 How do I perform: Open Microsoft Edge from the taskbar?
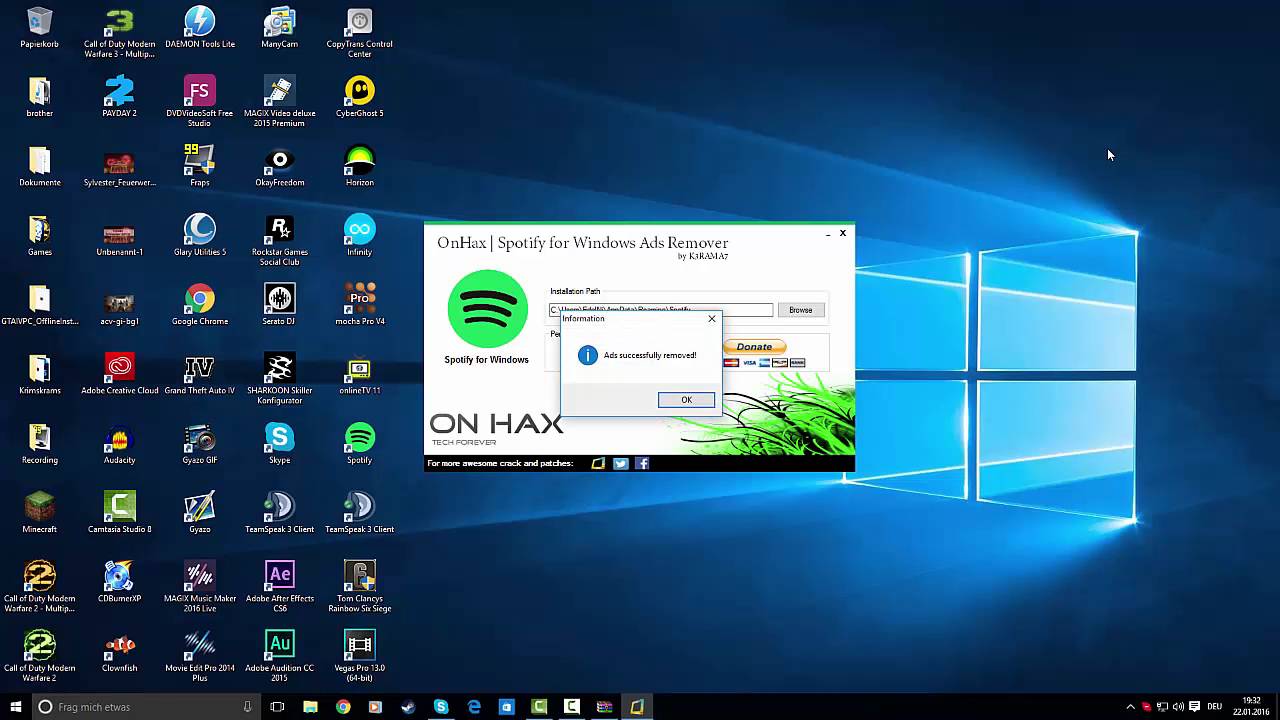point(474,707)
